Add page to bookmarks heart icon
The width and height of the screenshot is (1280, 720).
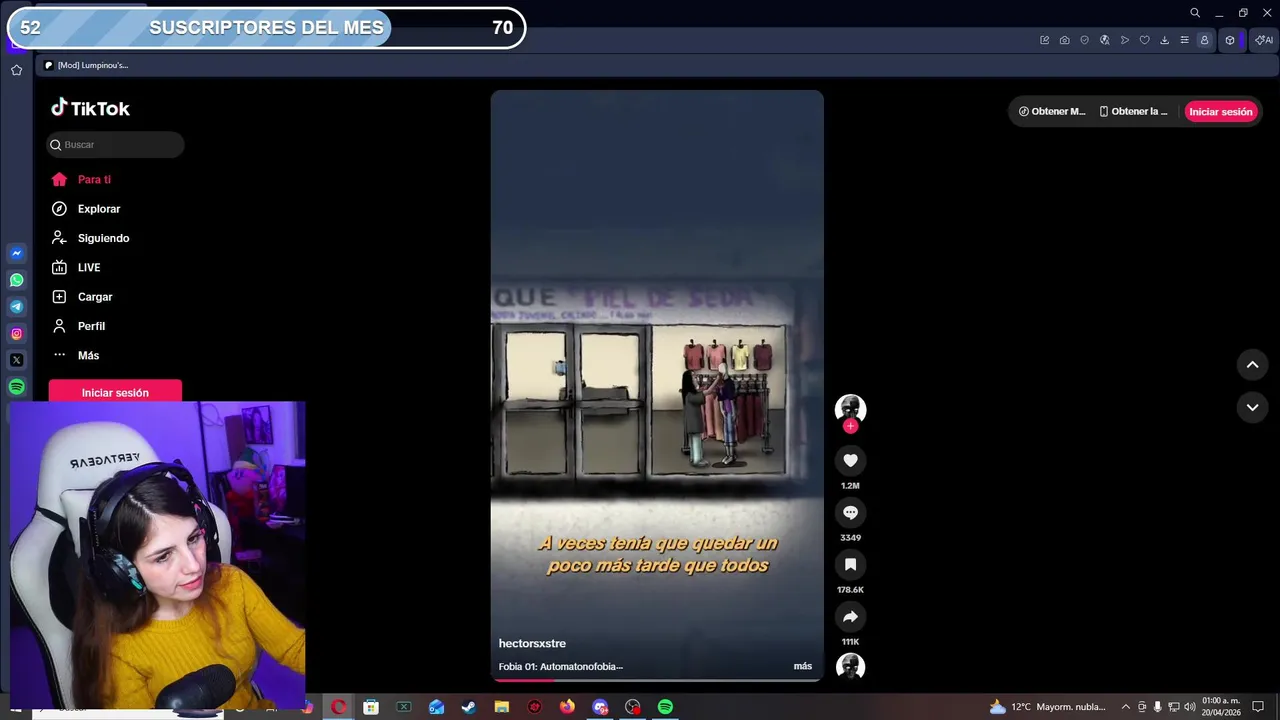(1144, 40)
